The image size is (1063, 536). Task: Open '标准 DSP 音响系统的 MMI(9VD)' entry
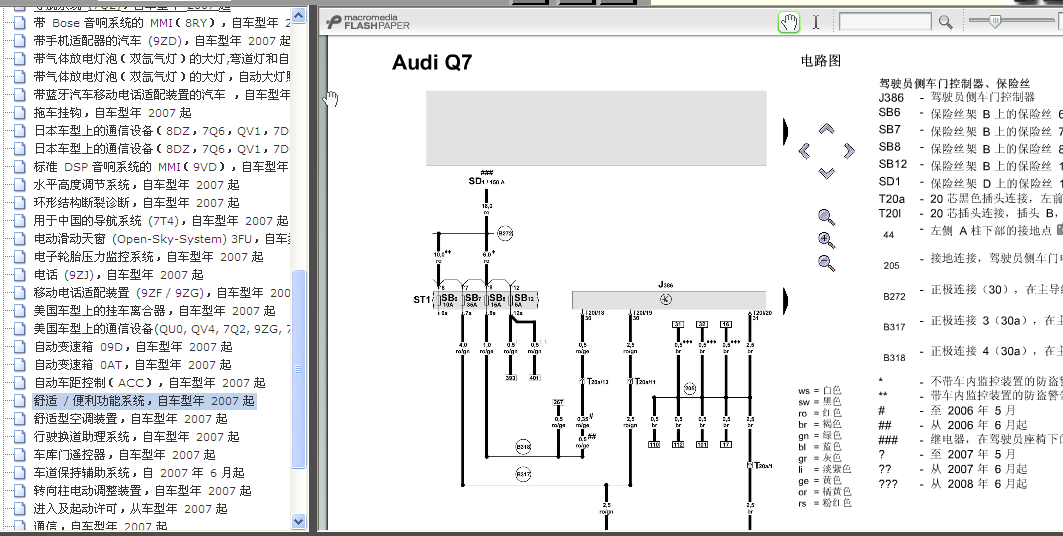tap(161, 167)
